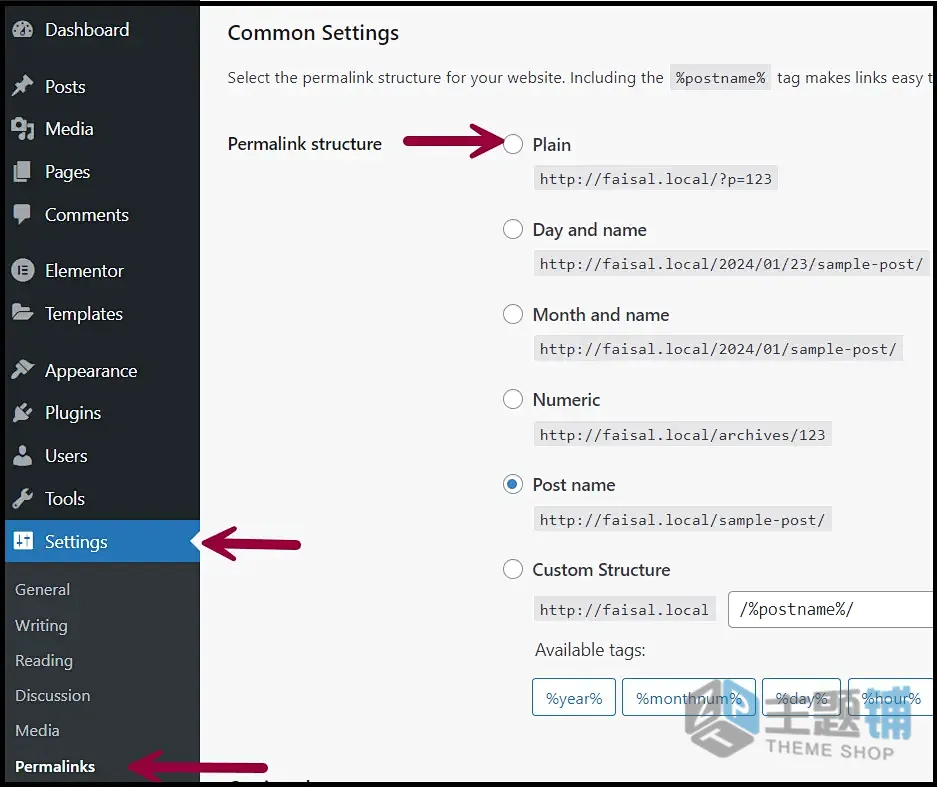Screen dimensions: 937x787
Task: Select the Plain permalink radio button
Action: (513, 144)
